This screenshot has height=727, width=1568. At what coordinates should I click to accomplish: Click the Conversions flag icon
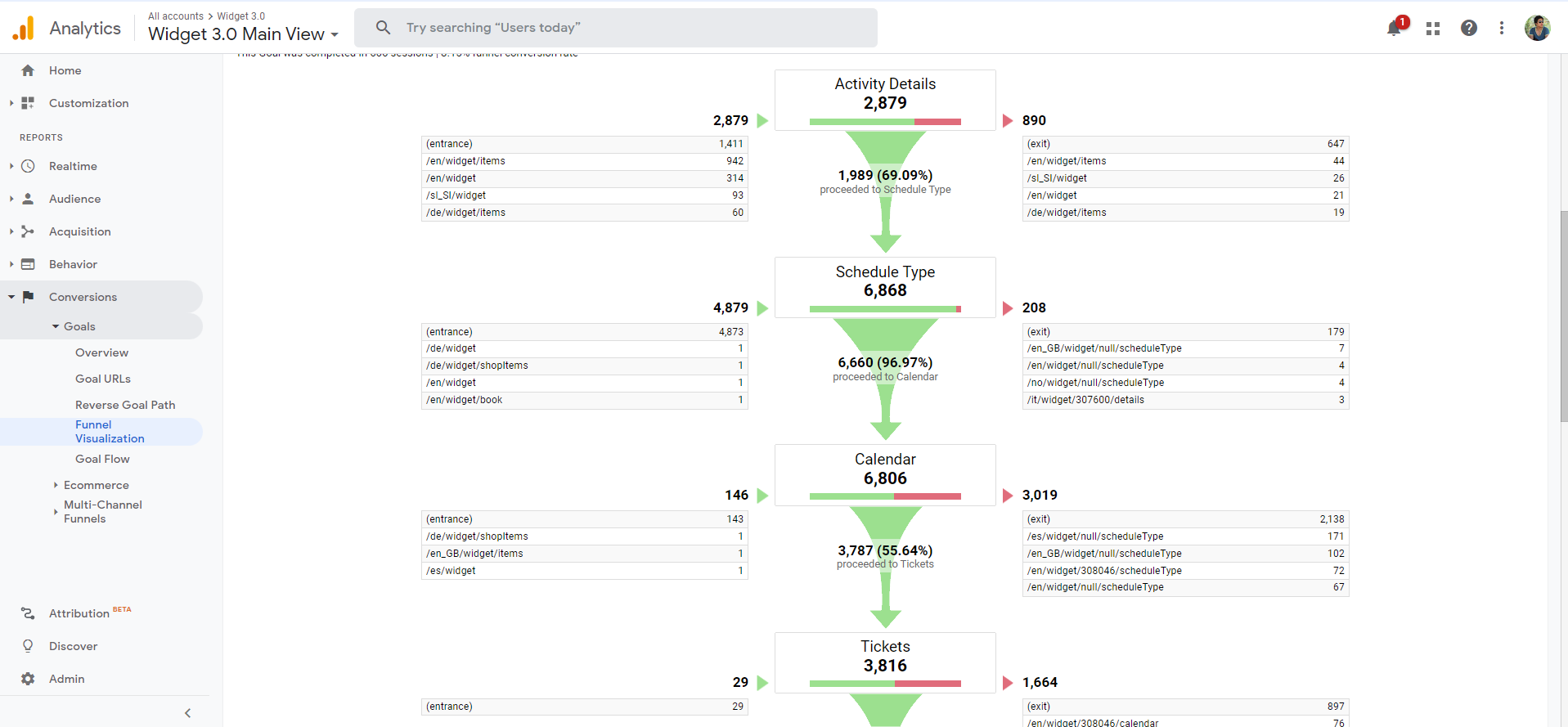coord(28,297)
